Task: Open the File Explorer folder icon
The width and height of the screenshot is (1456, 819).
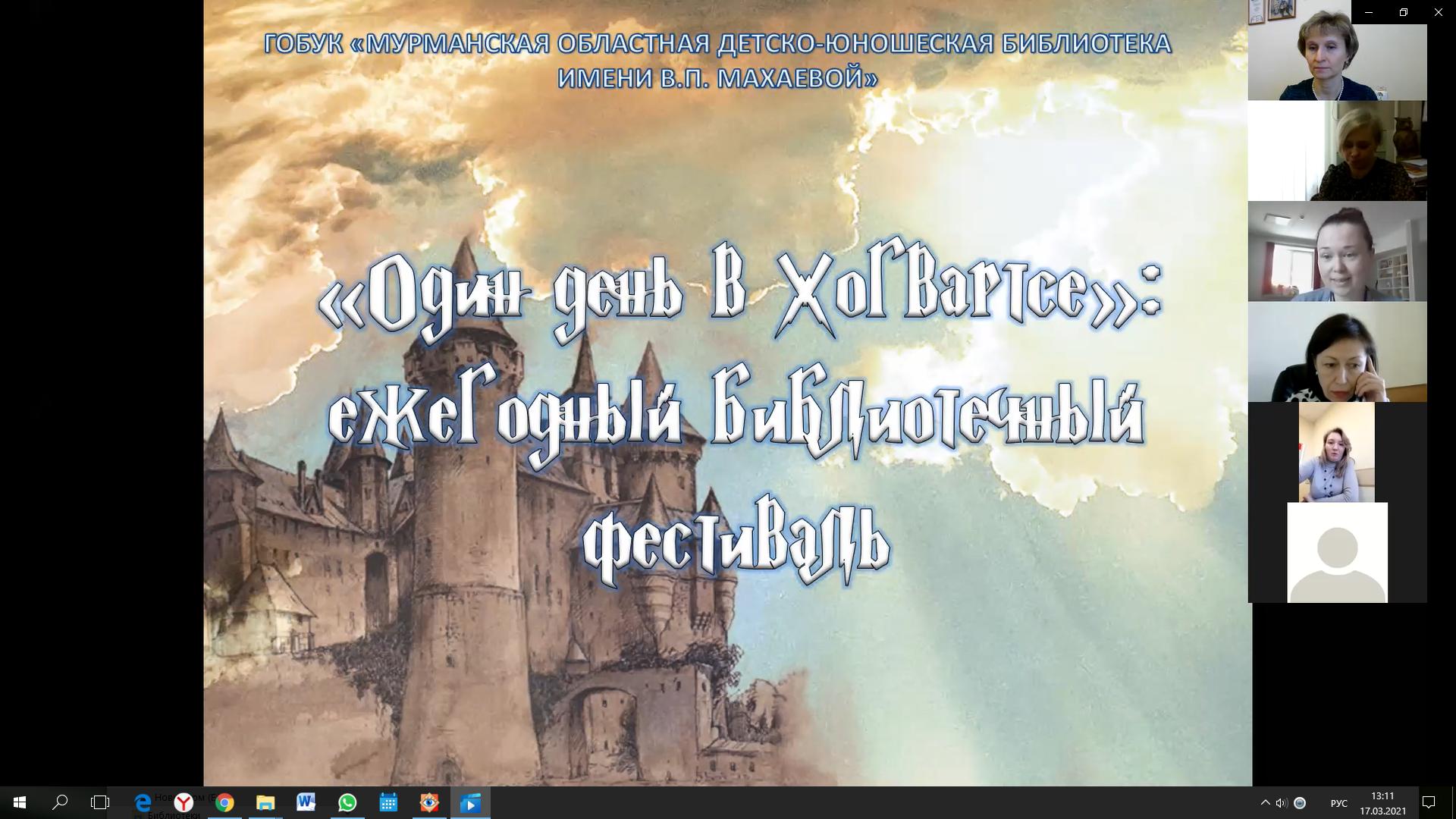Action: click(265, 802)
